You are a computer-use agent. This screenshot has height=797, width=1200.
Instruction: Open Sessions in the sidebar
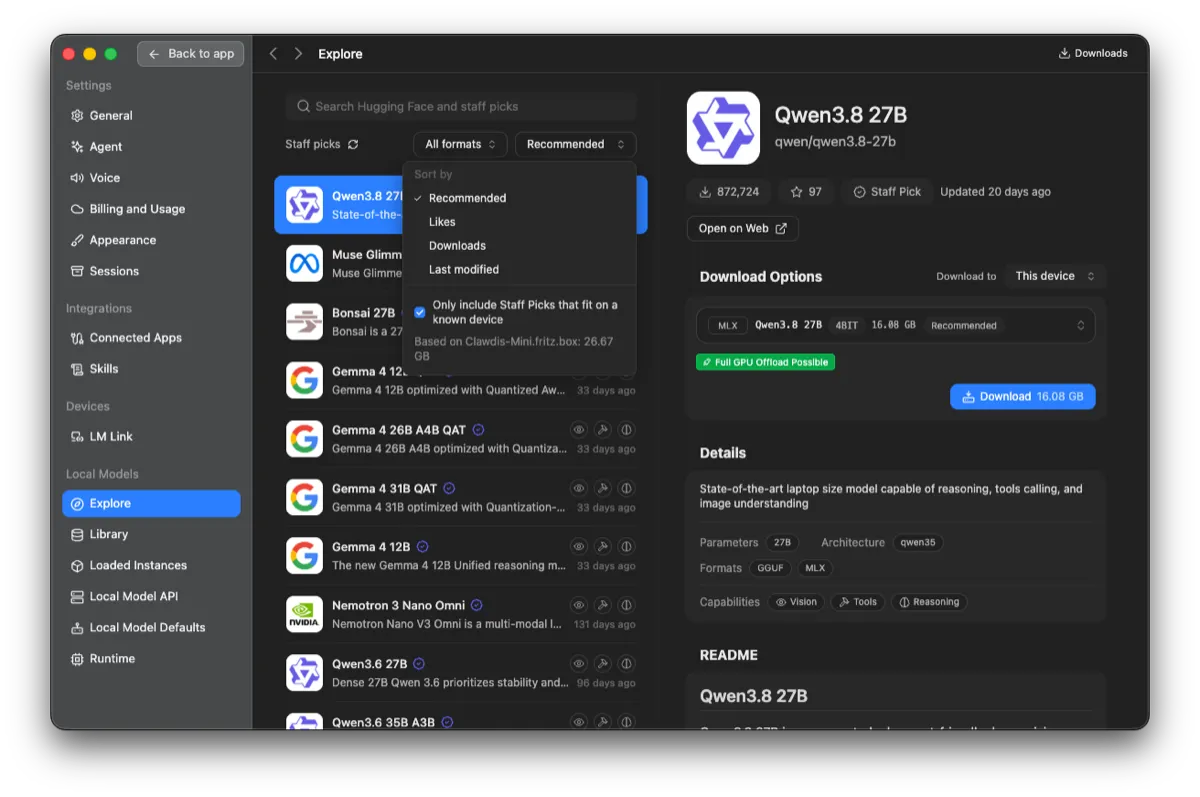[151, 271]
